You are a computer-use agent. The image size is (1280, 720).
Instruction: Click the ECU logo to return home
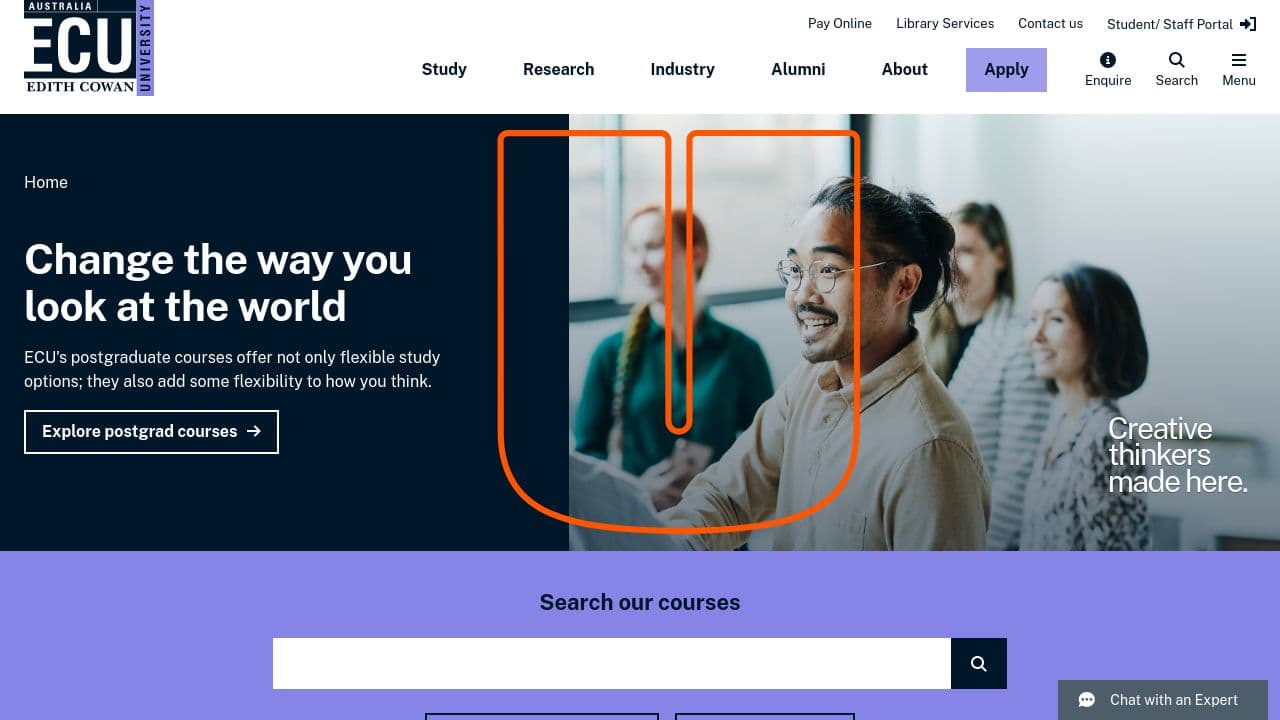coord(88,47)
